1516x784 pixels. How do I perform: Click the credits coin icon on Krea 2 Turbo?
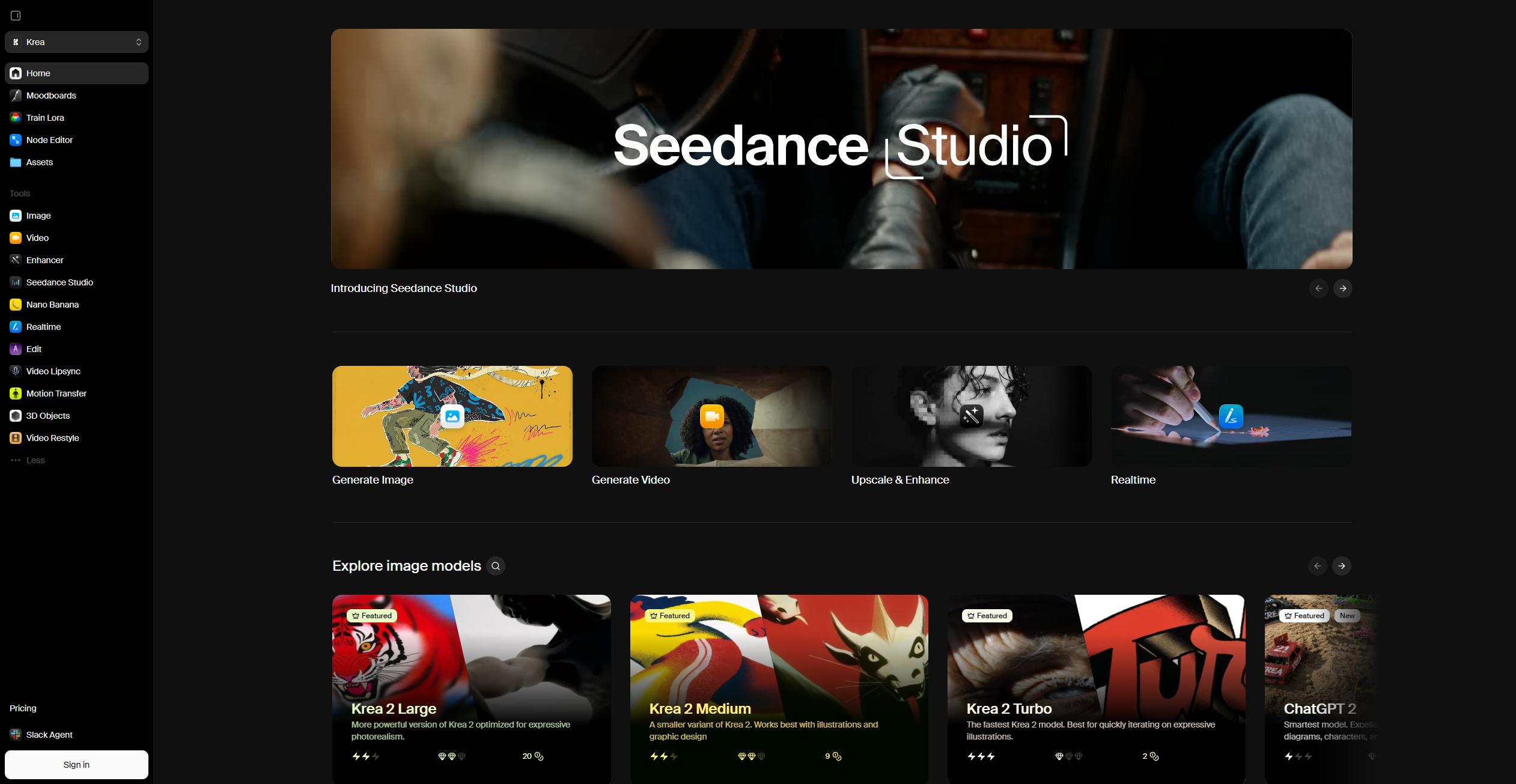click(1154, 756)
